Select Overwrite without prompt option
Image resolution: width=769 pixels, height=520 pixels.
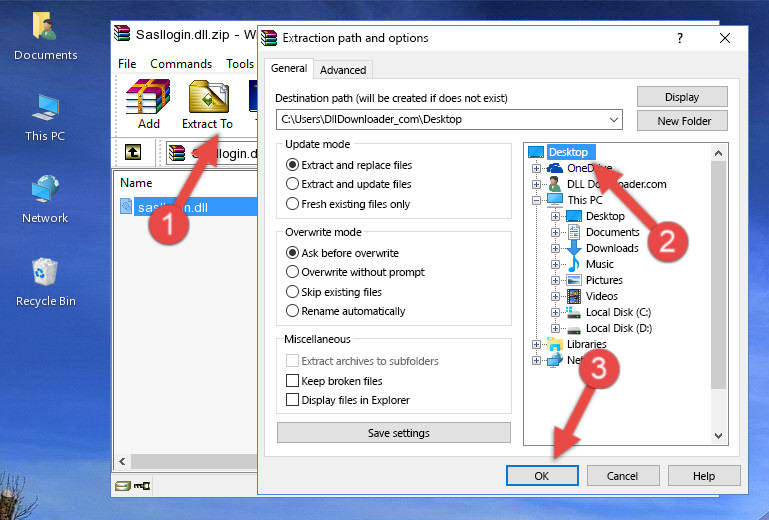[293, 272]
